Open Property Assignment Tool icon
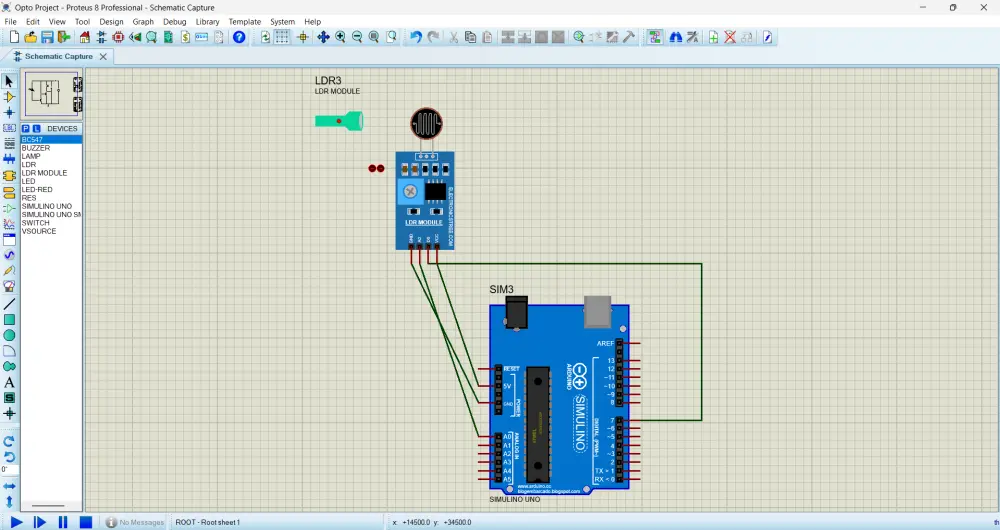The width and height of the screenshot is (1000, 530). (692, 37)
